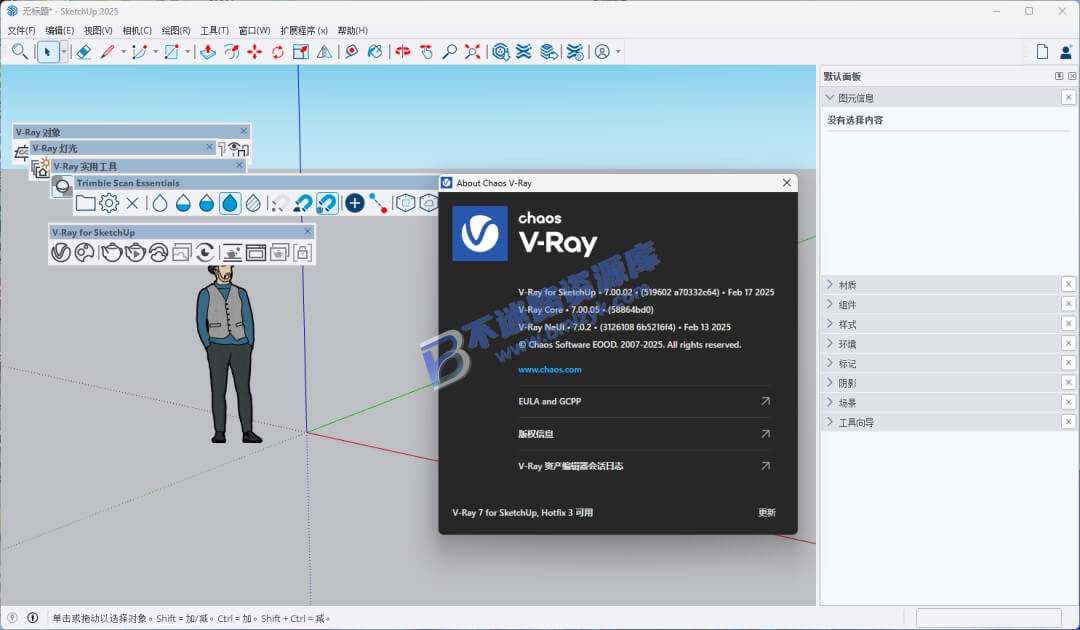The height and width of the screenshot is (630, 1080).
Task: Open dropdown arrow next to Rectangle tool
Action: [x=187, y=52]
